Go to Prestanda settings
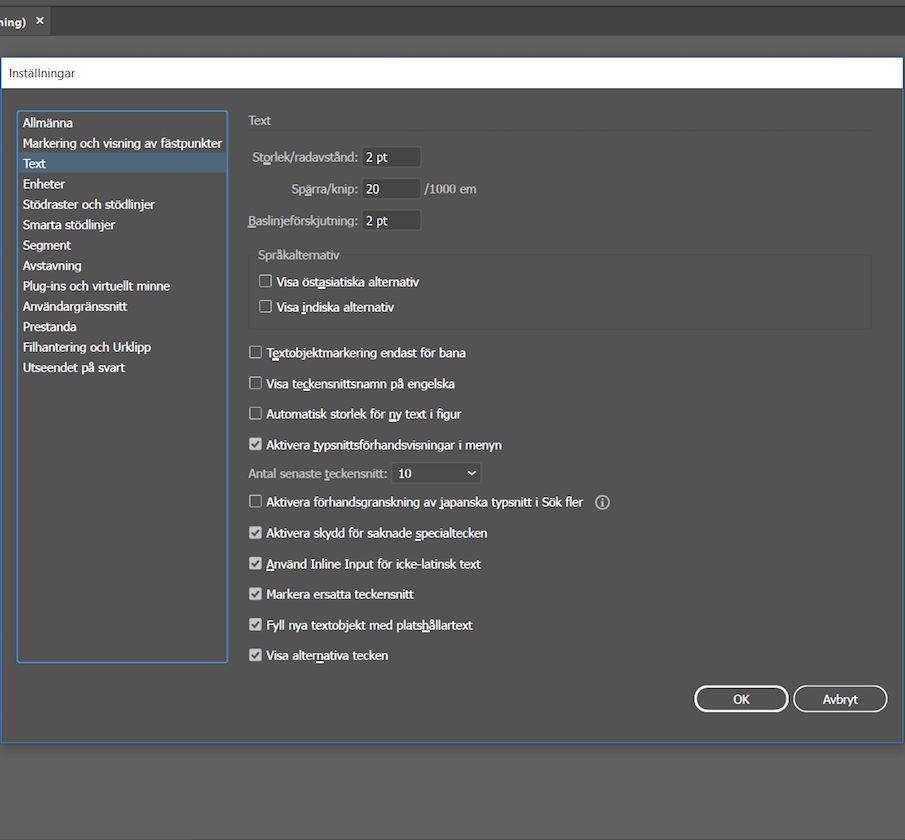Image resolution: width=905 pixels, height=840 pixels. (x=122, y=327)
